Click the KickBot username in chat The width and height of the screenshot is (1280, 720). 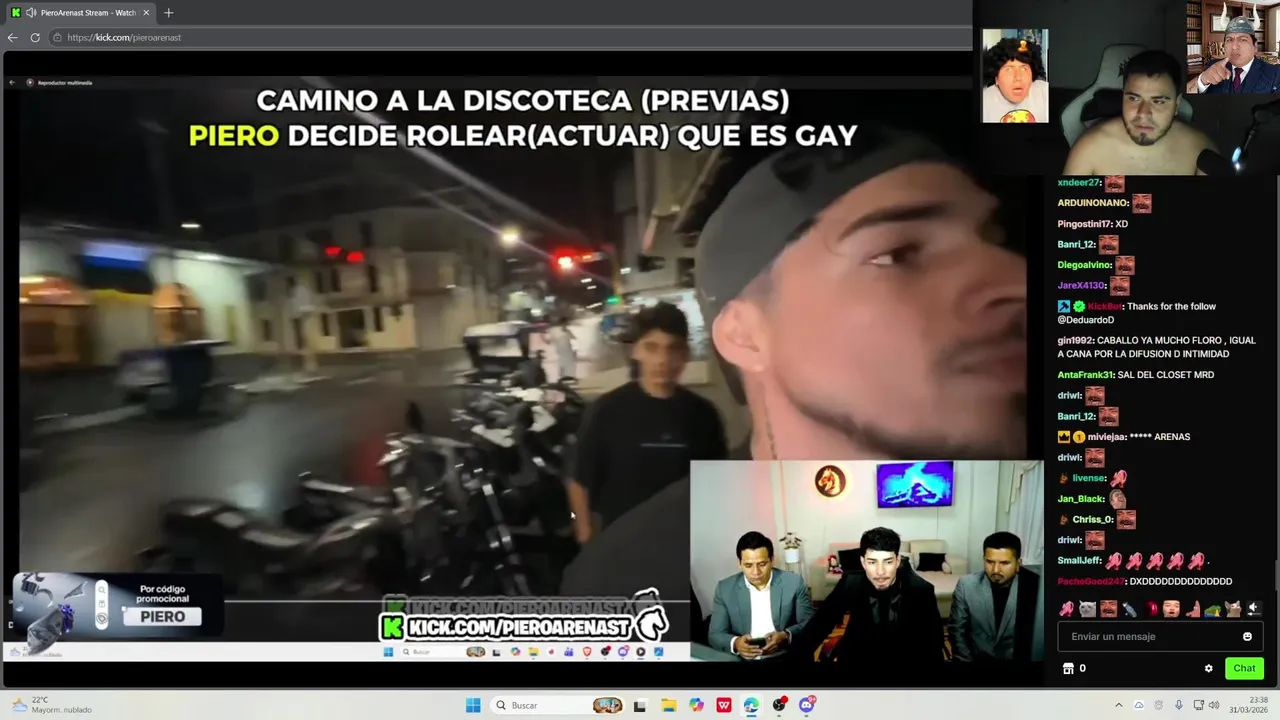click(1104, 306)
